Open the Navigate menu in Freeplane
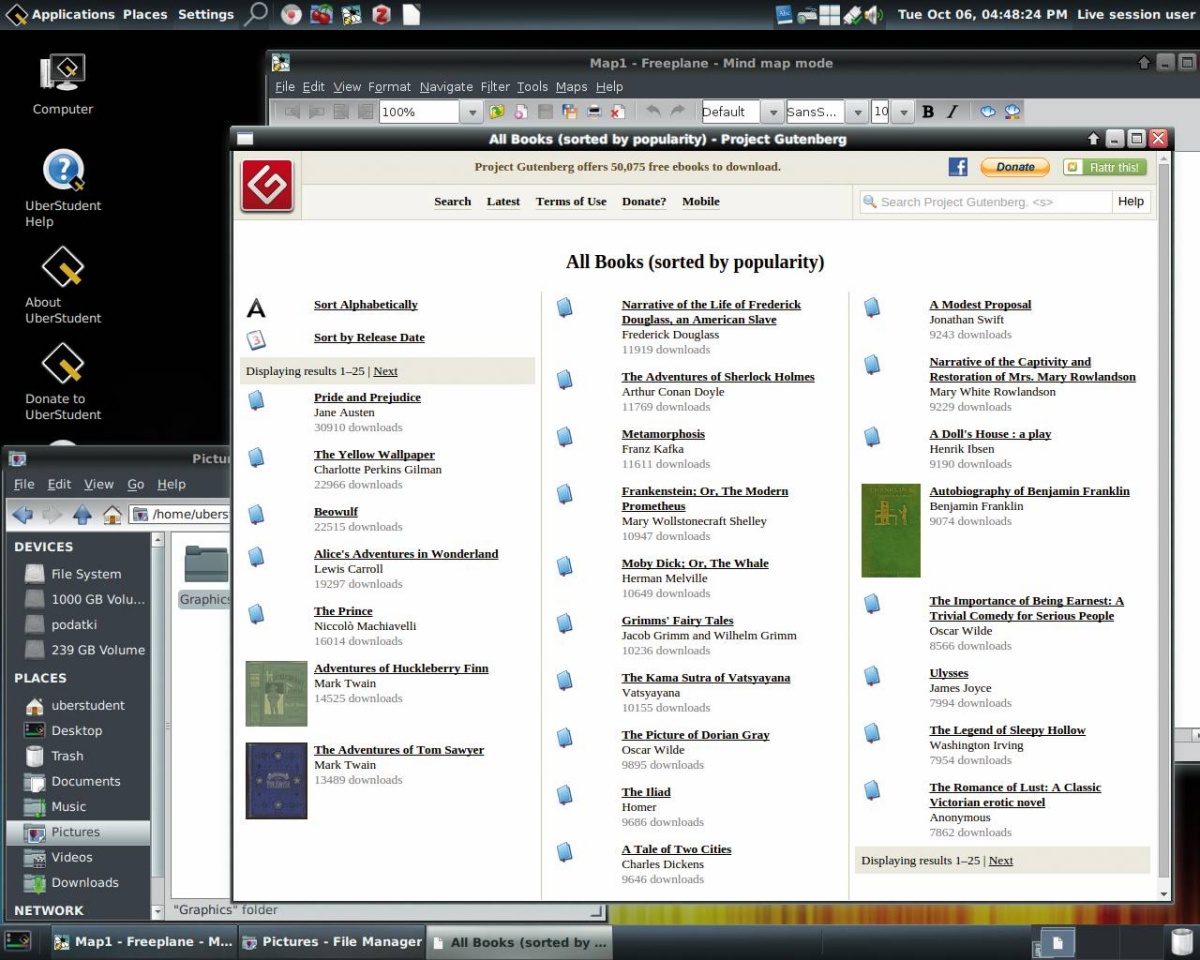The width and height of the screenshot is (1200, 960). (x=446, y=87)
